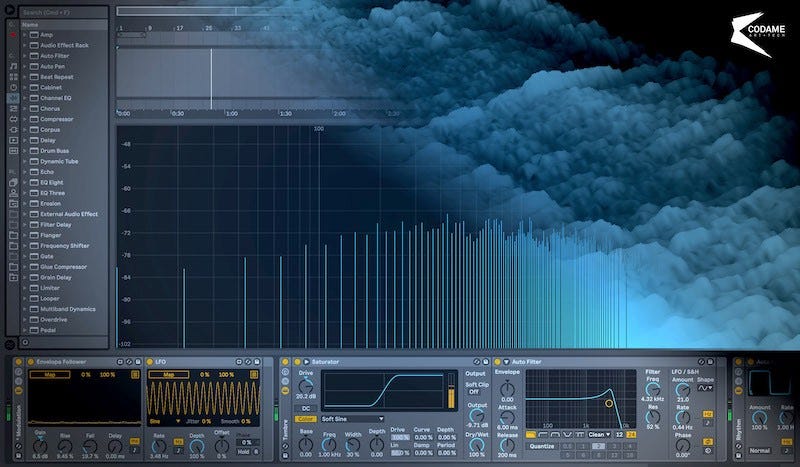Click Saturator hot-swap preset icon
This screenshot has width=800, height=467.
477,362
